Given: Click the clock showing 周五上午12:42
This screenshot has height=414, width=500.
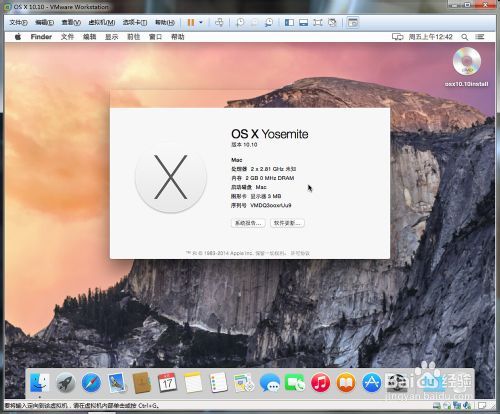Looking at the screenshot, I should point(431,37).
